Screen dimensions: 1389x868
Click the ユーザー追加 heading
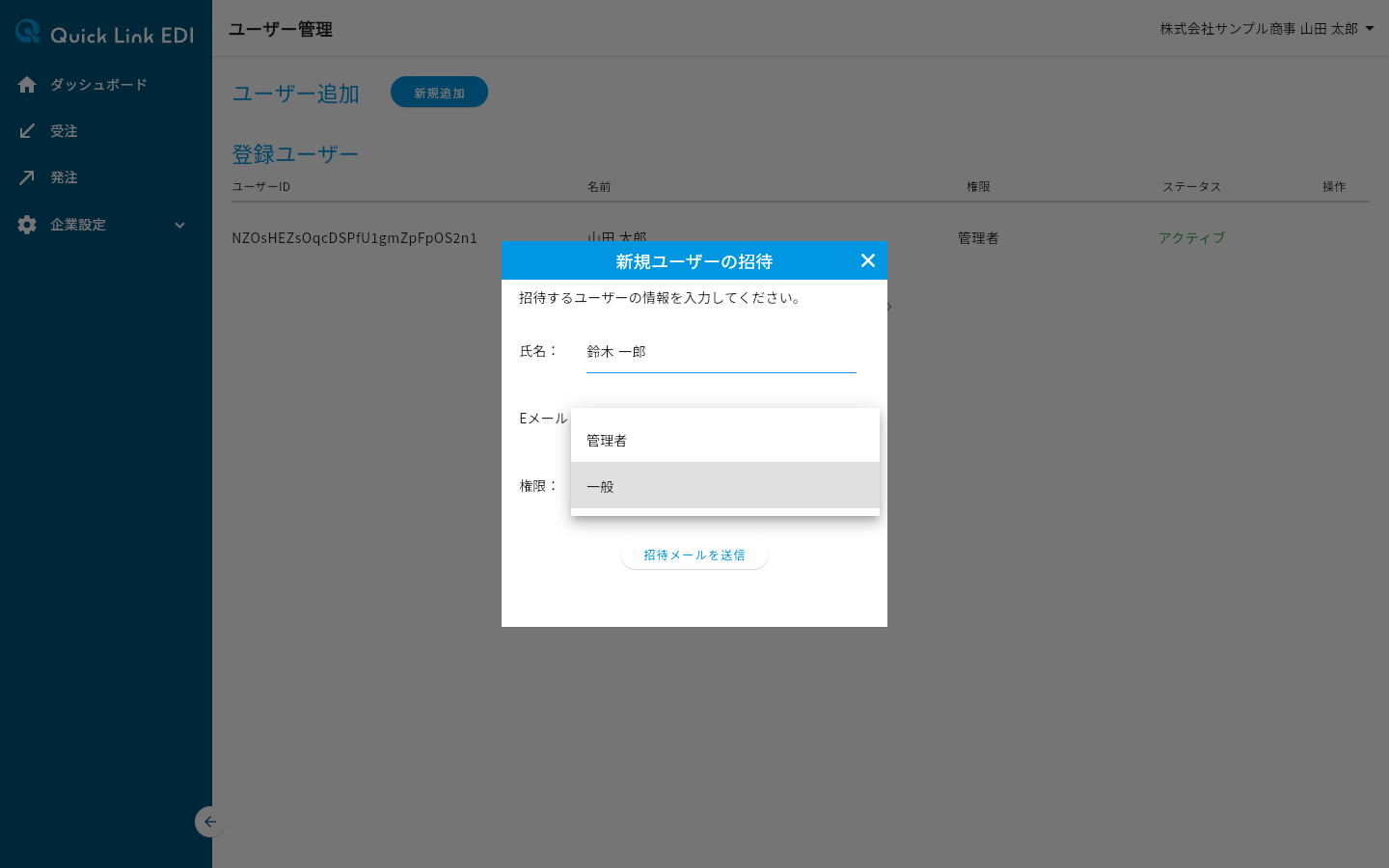295,94
